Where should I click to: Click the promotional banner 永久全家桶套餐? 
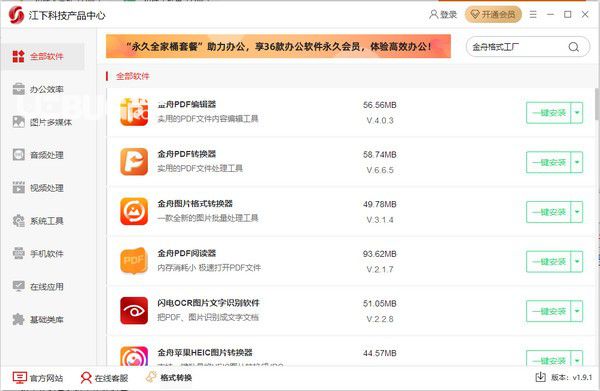278,46
